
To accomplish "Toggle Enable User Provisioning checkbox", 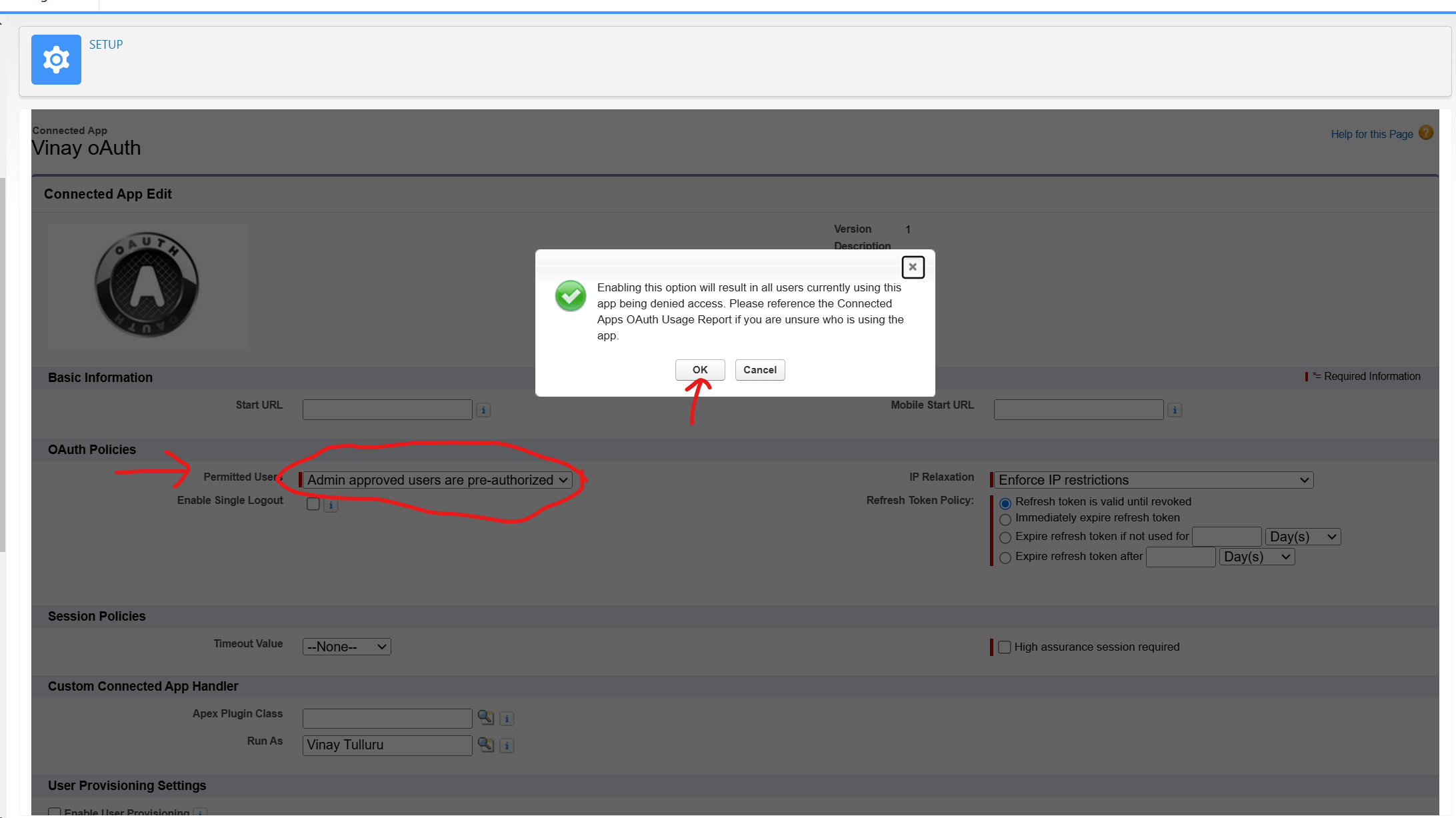I will coord(55,813).
